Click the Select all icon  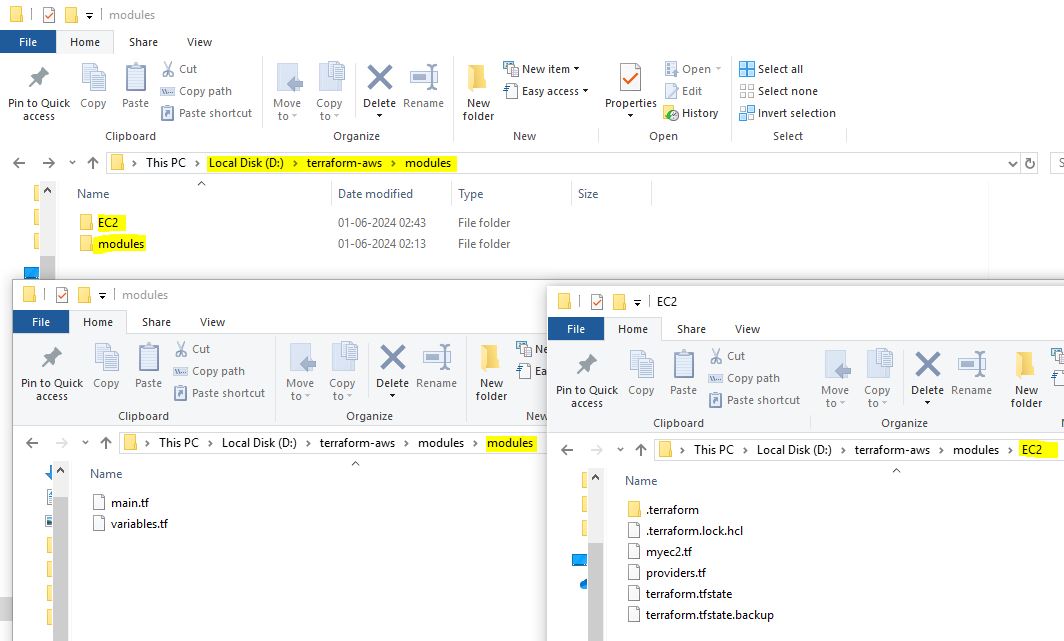[x=747, y=69]
